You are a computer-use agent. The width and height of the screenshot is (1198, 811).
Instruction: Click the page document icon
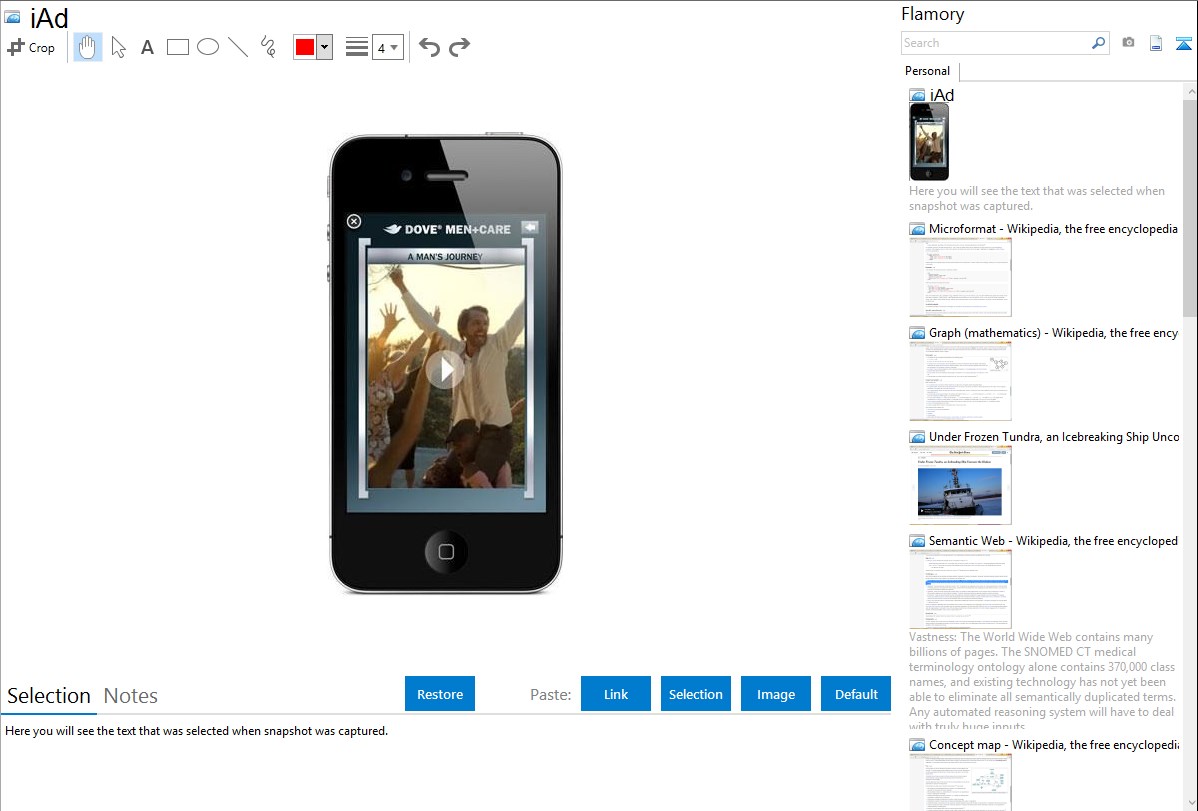click(x=1156, y=43)
